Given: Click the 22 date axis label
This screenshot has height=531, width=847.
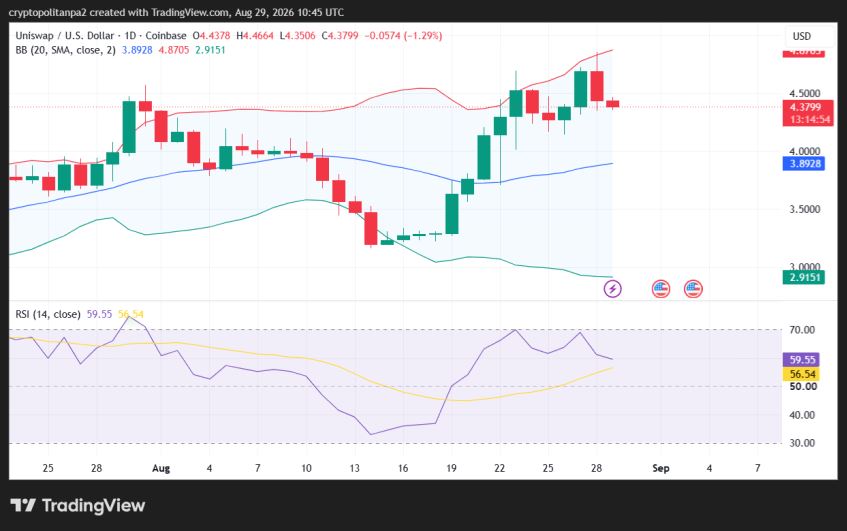Looking at the screenshot, I should pyautogui.click(x=499, y=468).
